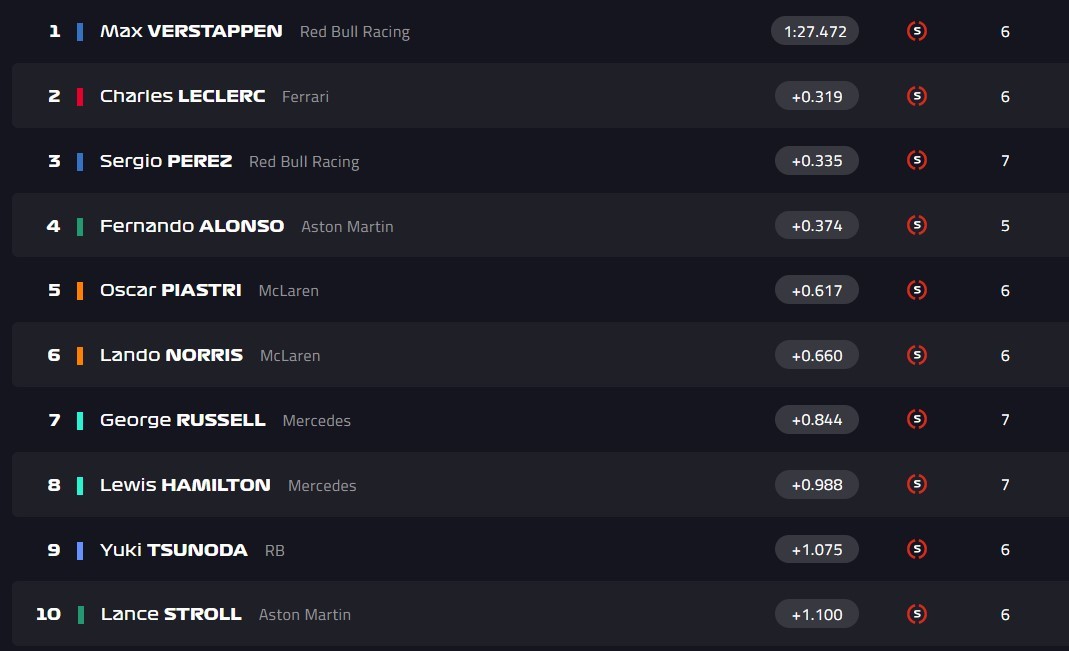
Task: Open Lewis Hamilton's driver name
Action: click(x=185, y=485)
